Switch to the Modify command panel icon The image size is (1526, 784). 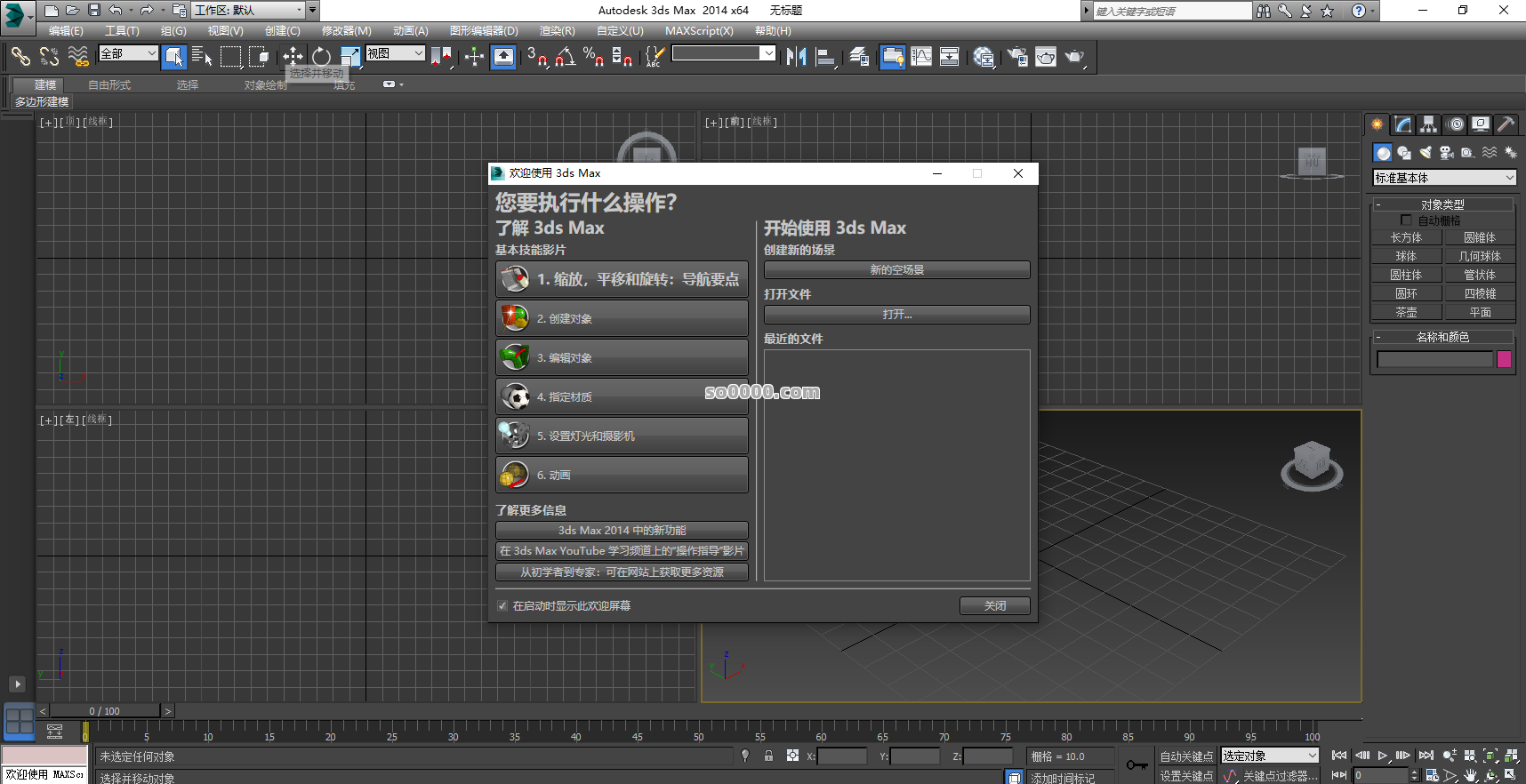(1402, 124)
